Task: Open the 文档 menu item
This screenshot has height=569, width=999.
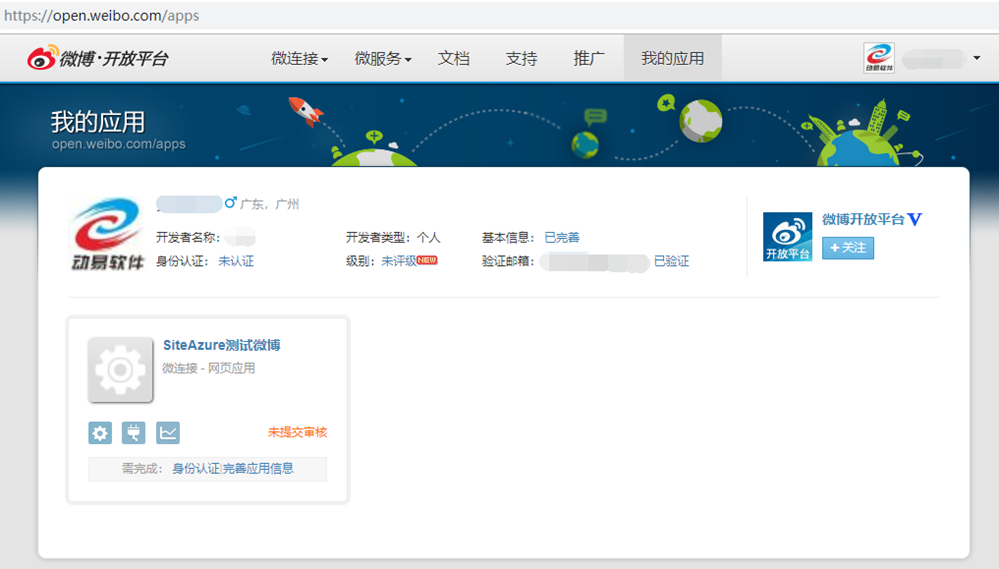Action: (453, 58)
